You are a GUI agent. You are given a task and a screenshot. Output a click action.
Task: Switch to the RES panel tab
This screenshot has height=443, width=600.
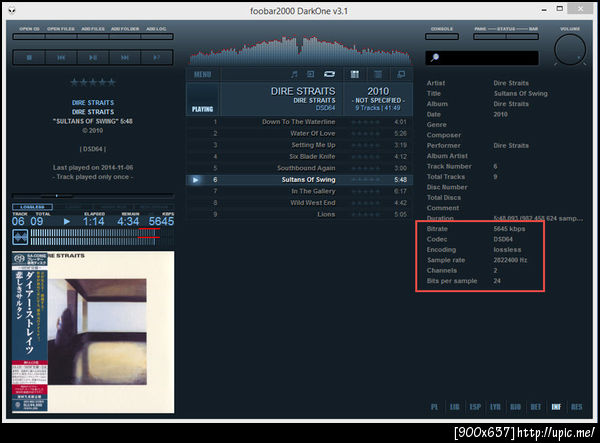(577, 407)
